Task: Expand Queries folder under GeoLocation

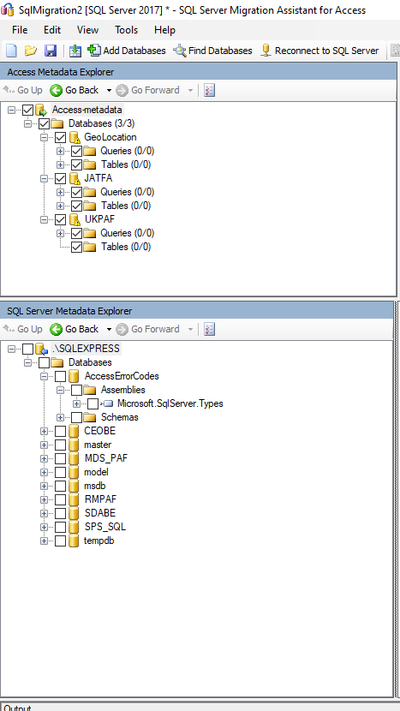Action: (x=60, y=151)
